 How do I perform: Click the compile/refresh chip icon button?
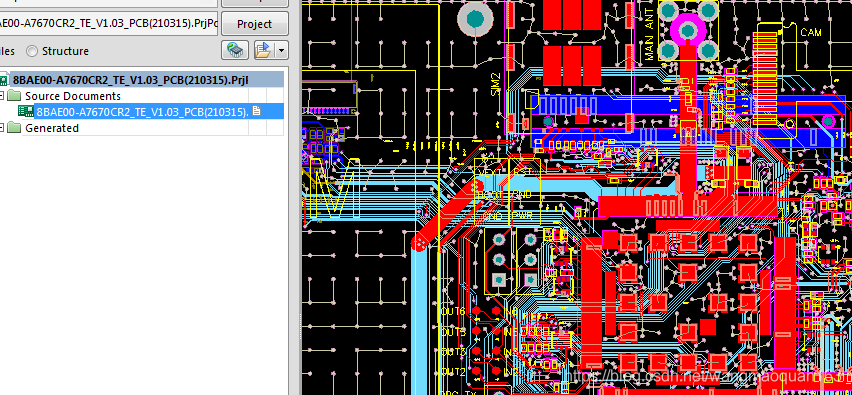(x=235, y=50)
